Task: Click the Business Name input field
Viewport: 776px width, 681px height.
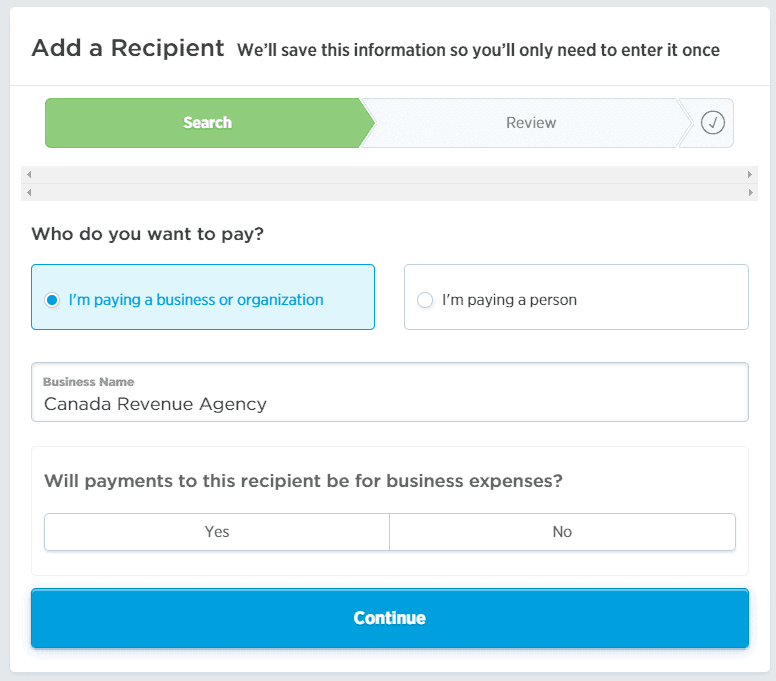Action: coord(390,404)
